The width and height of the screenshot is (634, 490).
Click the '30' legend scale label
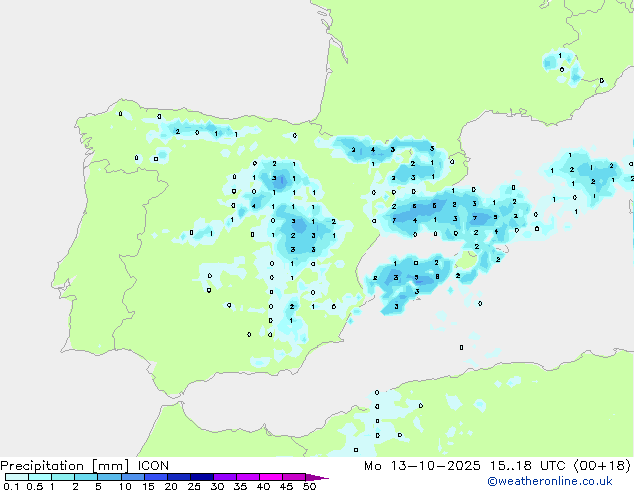(x=217, y=486)
